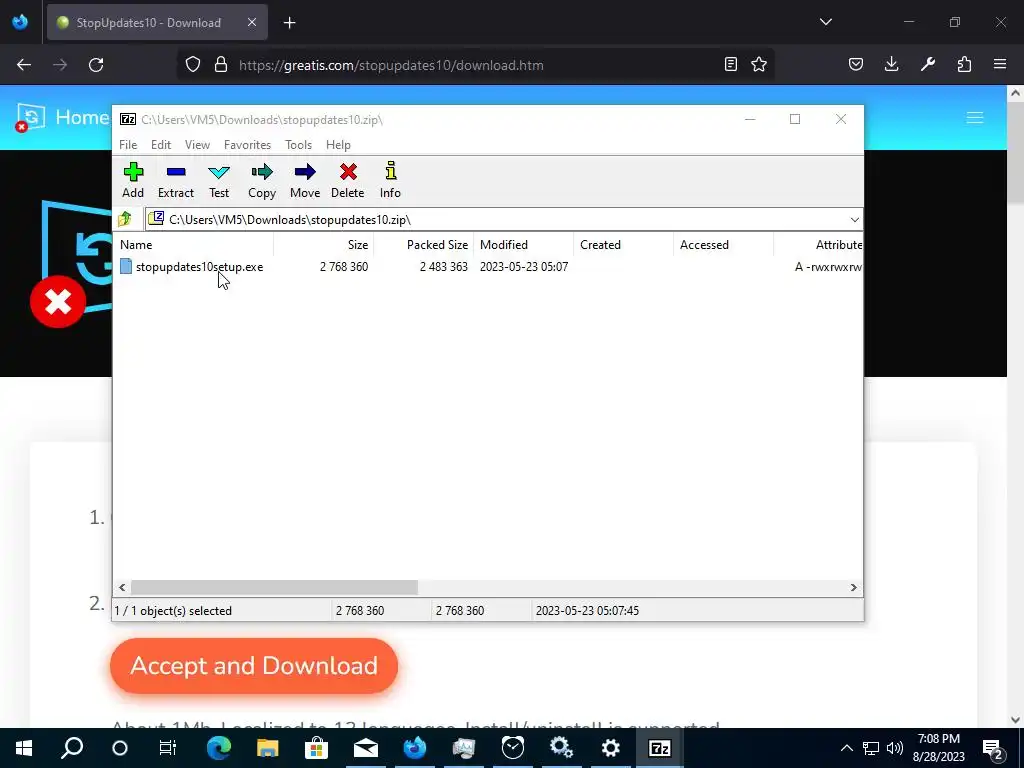Open Firefox extensions icon
This screenshot has width=1024, height=768.
(964, 64)
